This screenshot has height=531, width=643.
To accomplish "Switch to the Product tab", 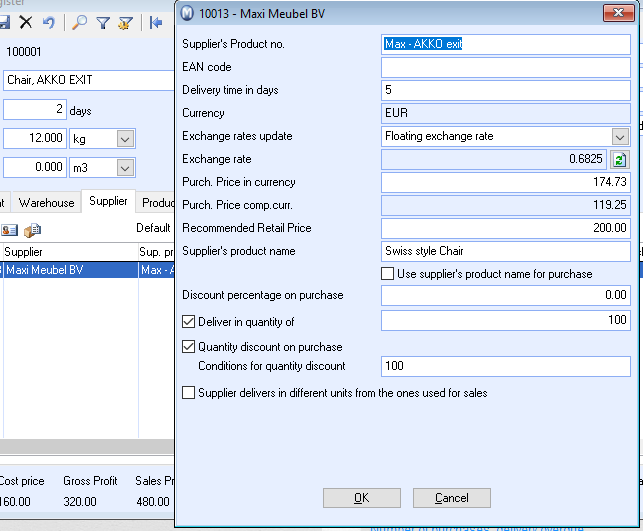I will (157, 203).
